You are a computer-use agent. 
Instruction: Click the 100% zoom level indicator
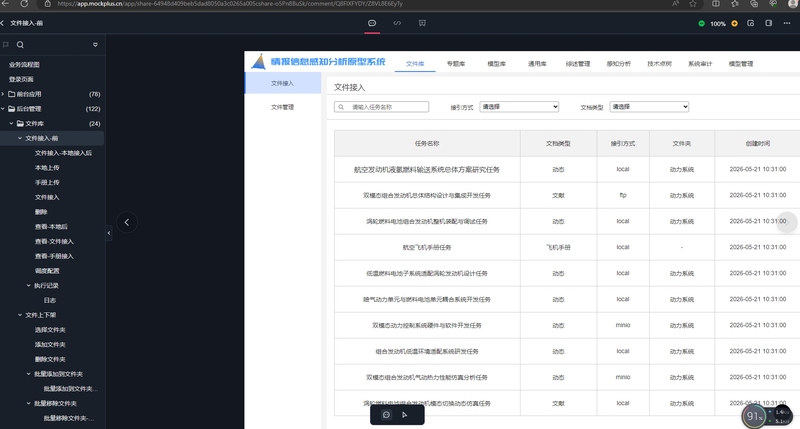[718, 24]
